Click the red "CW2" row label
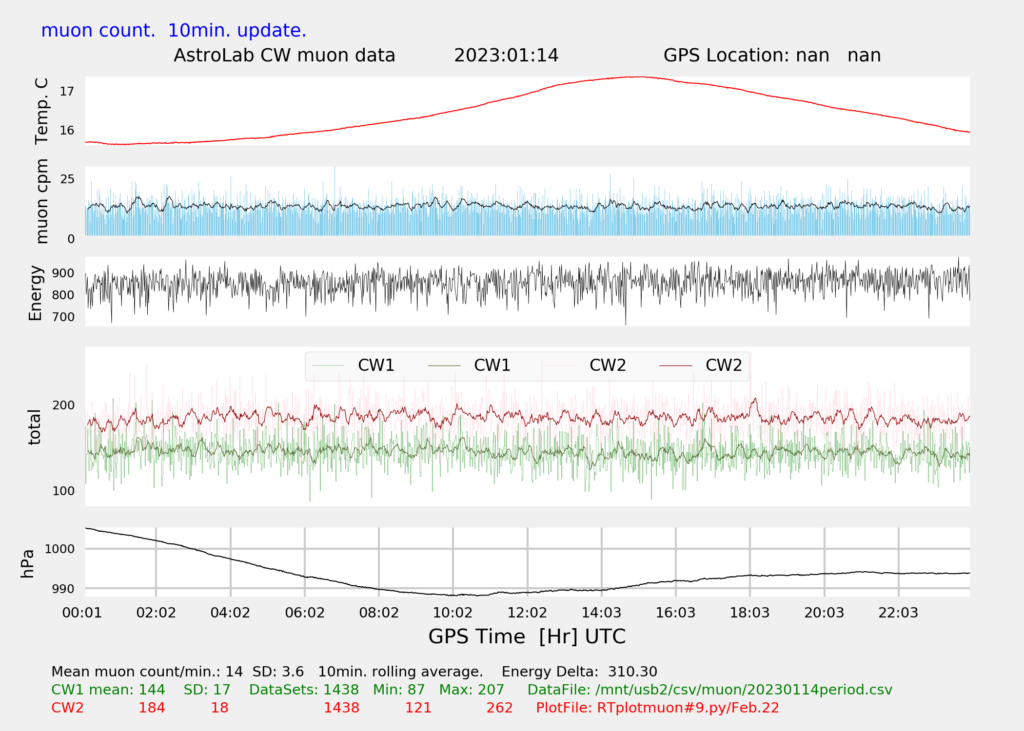The height and width of the screenshot is (731, 1024). (x=67, y=708)
